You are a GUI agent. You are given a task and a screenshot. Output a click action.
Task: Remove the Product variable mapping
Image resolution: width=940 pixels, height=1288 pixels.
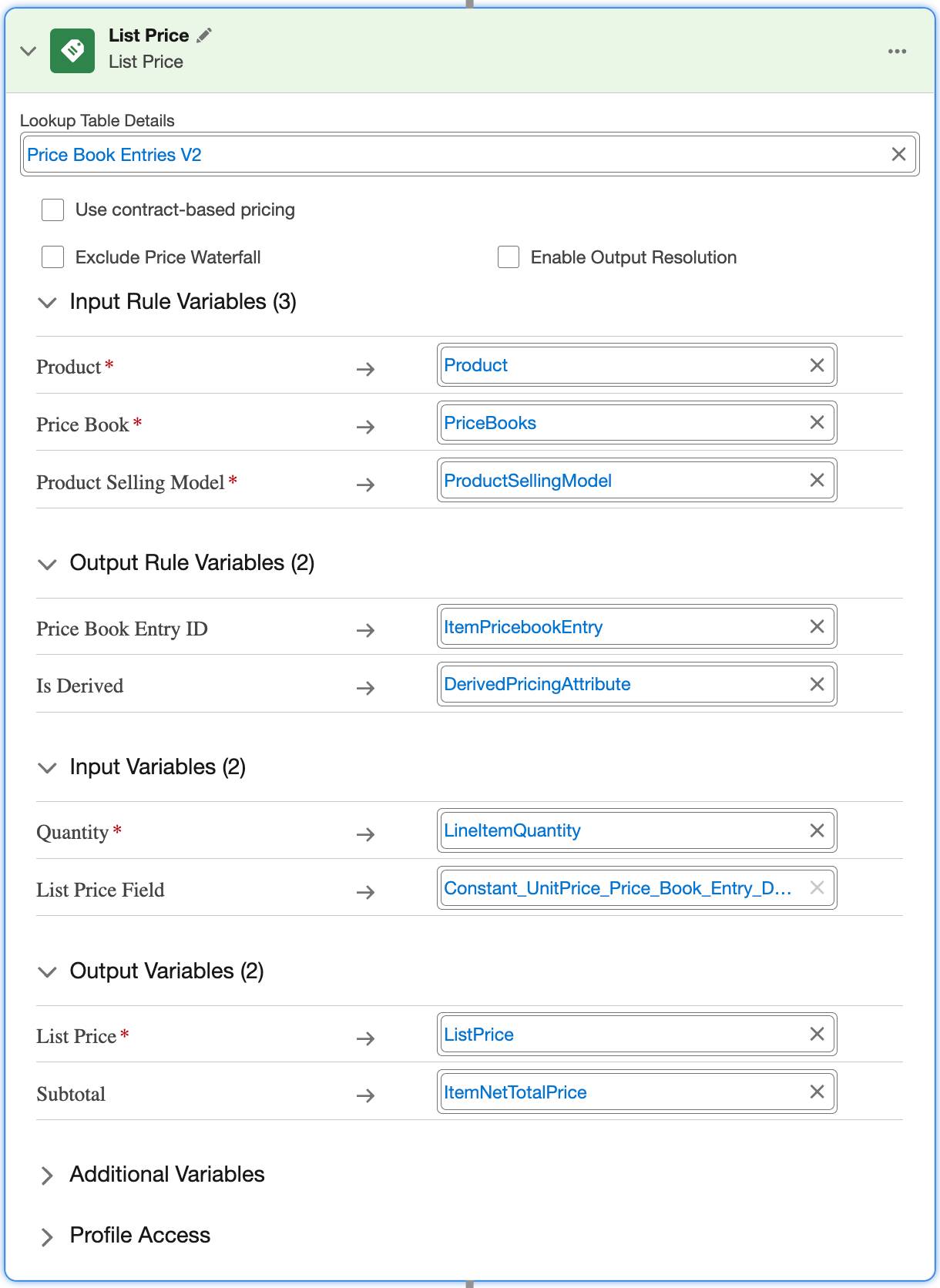pos(817,365)
